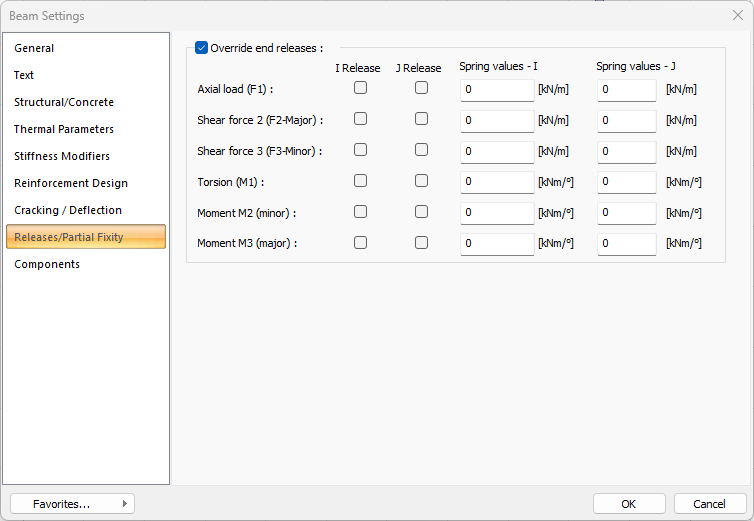Viewport: 754px width, 521px height.
Task: Open the Components settings page
Action: coord(47,264)
